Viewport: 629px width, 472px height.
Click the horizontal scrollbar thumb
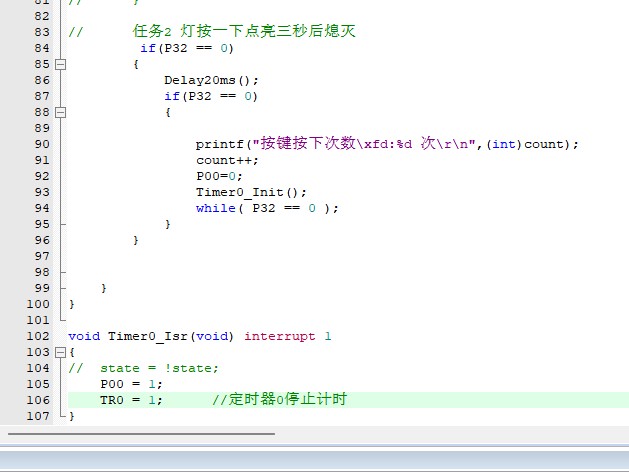pos(140,434)
